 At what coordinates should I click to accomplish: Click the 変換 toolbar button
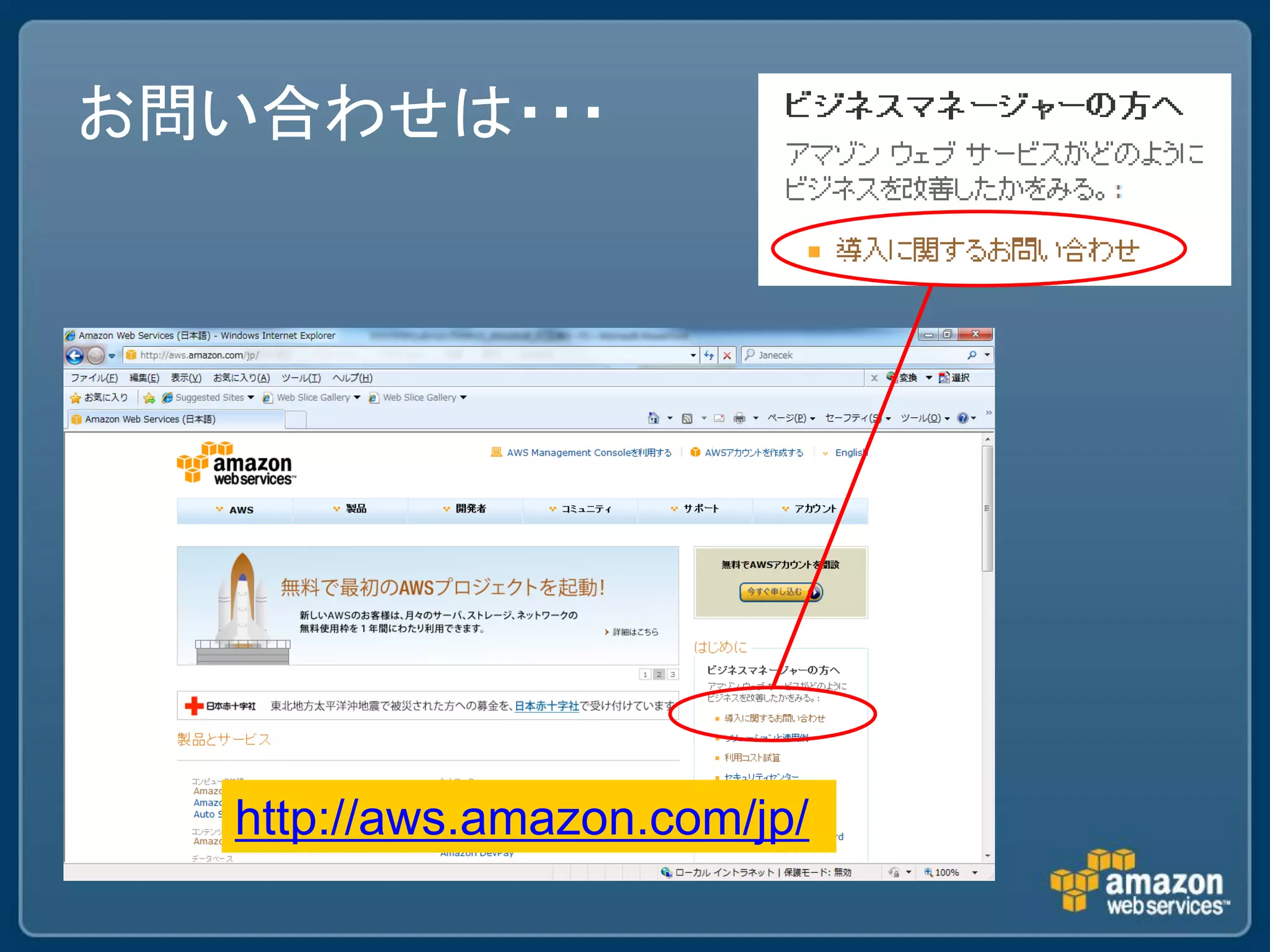(x=902, y=377)
